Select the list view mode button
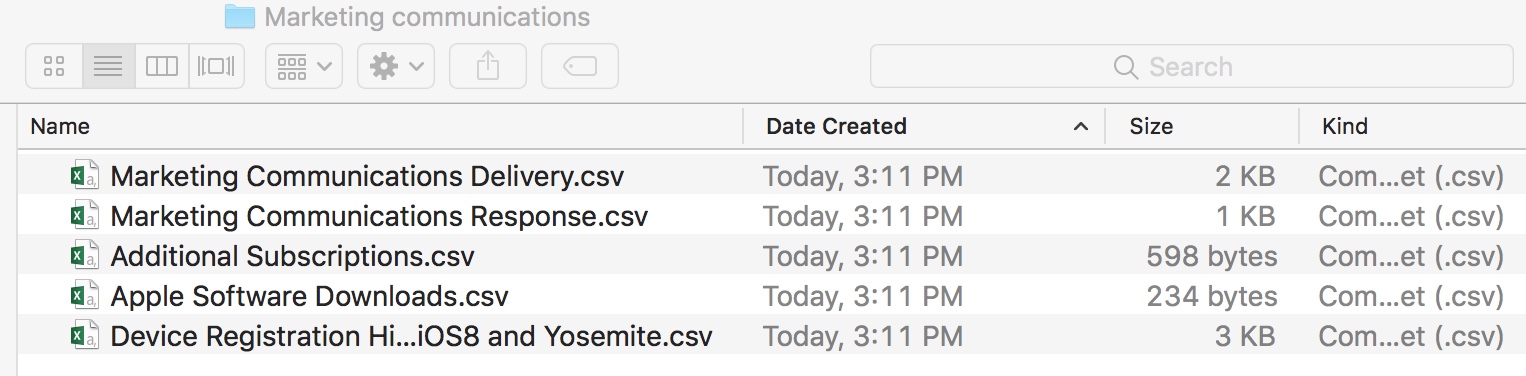This screenshot has width=1526, height=376. 108,67
